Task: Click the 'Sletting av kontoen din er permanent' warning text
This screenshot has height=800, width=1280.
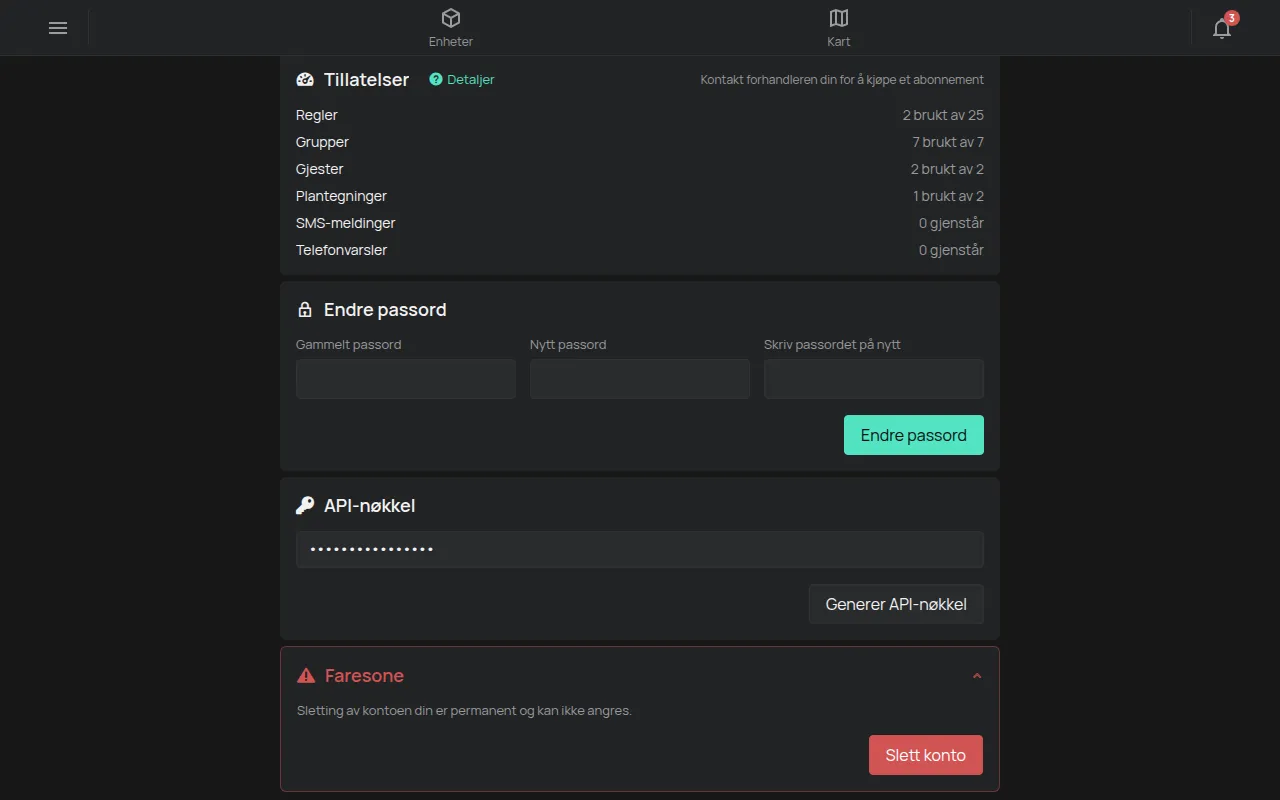Action: click(464, 711)
